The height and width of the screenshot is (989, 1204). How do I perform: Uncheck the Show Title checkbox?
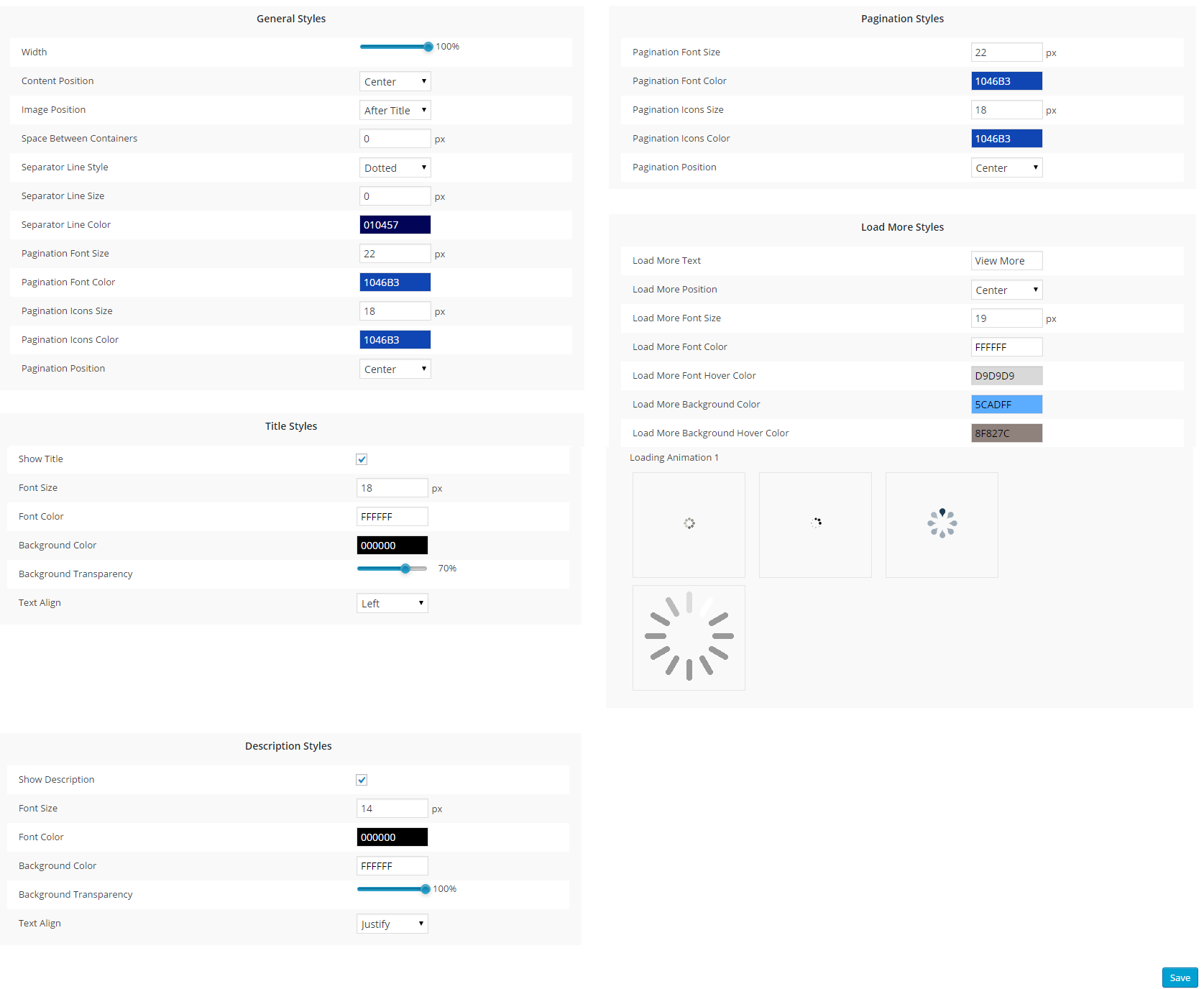point(362,459)
